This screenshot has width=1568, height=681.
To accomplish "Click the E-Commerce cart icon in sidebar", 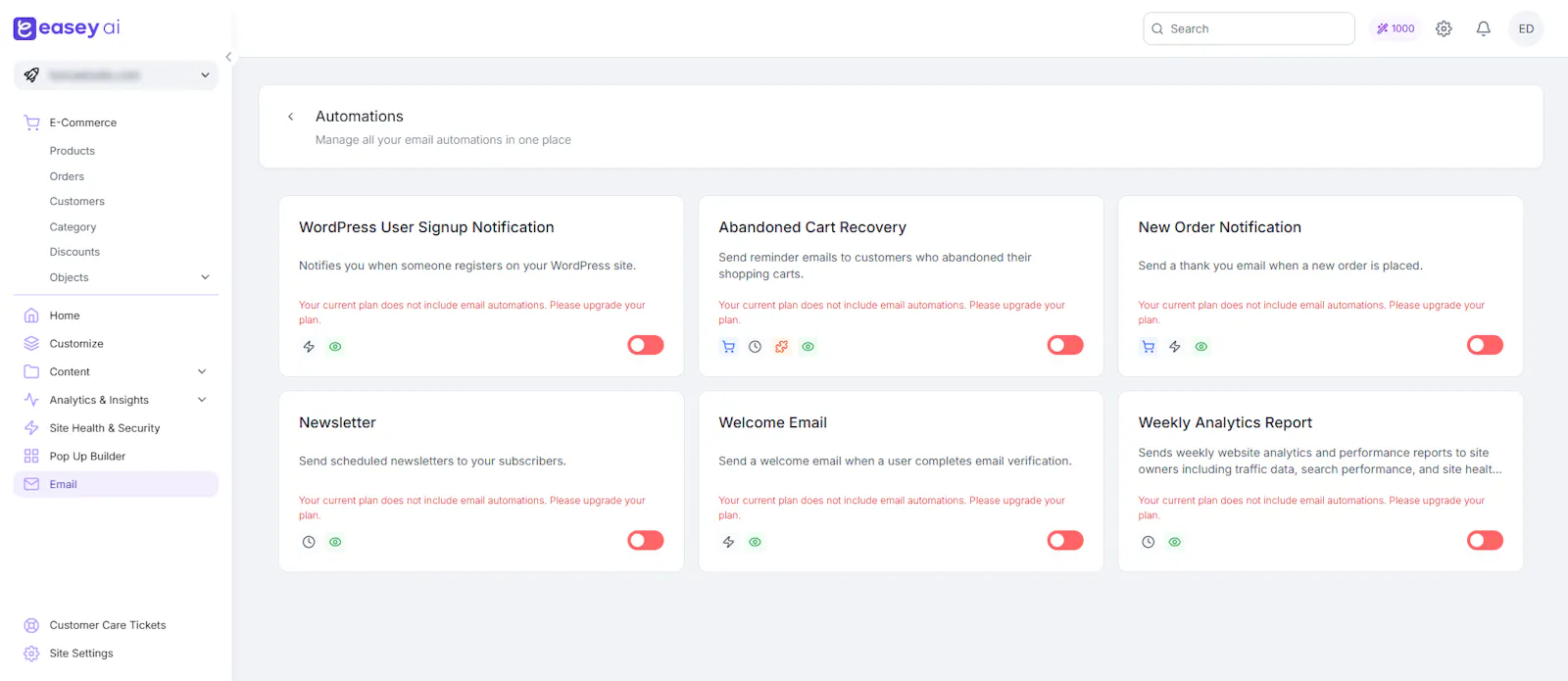I will click(x=31, y=122).
